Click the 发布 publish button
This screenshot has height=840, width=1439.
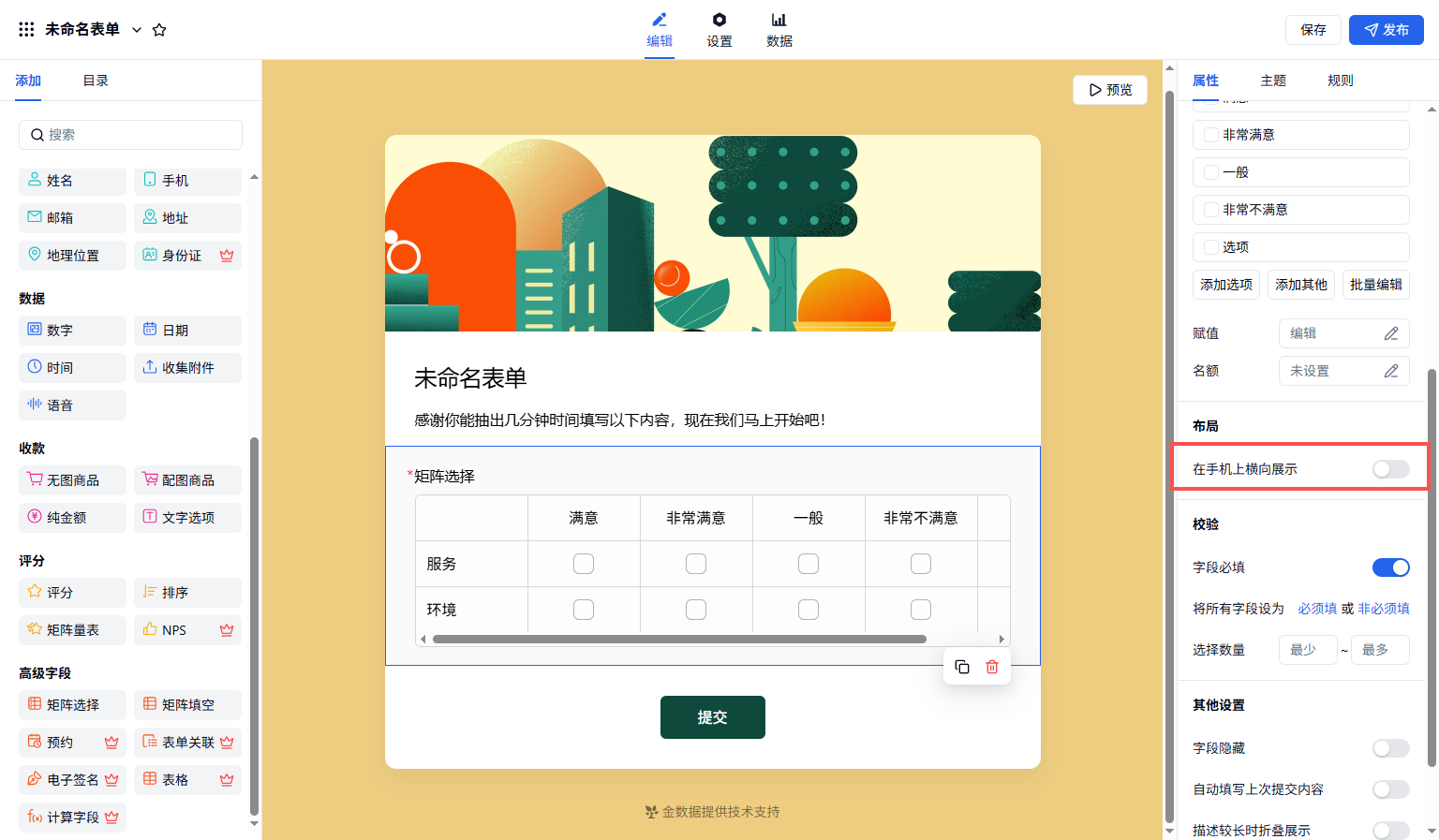click(x=1386, y=30)
